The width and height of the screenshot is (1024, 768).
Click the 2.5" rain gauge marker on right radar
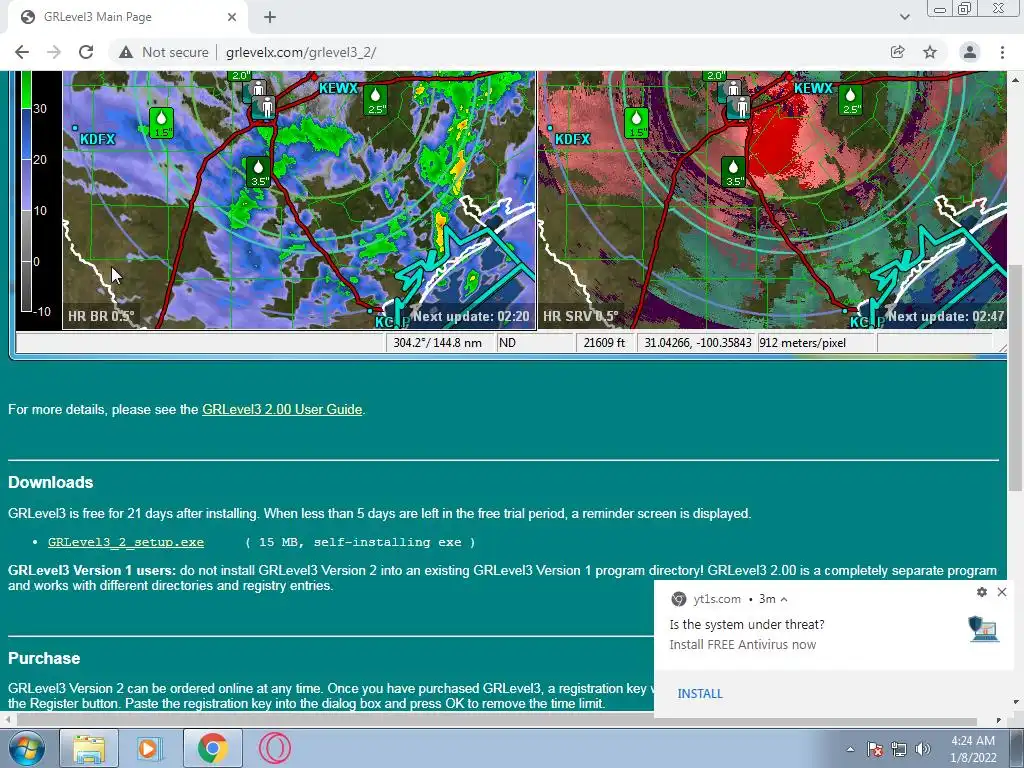pyautogui.click(x=850, y=100)
